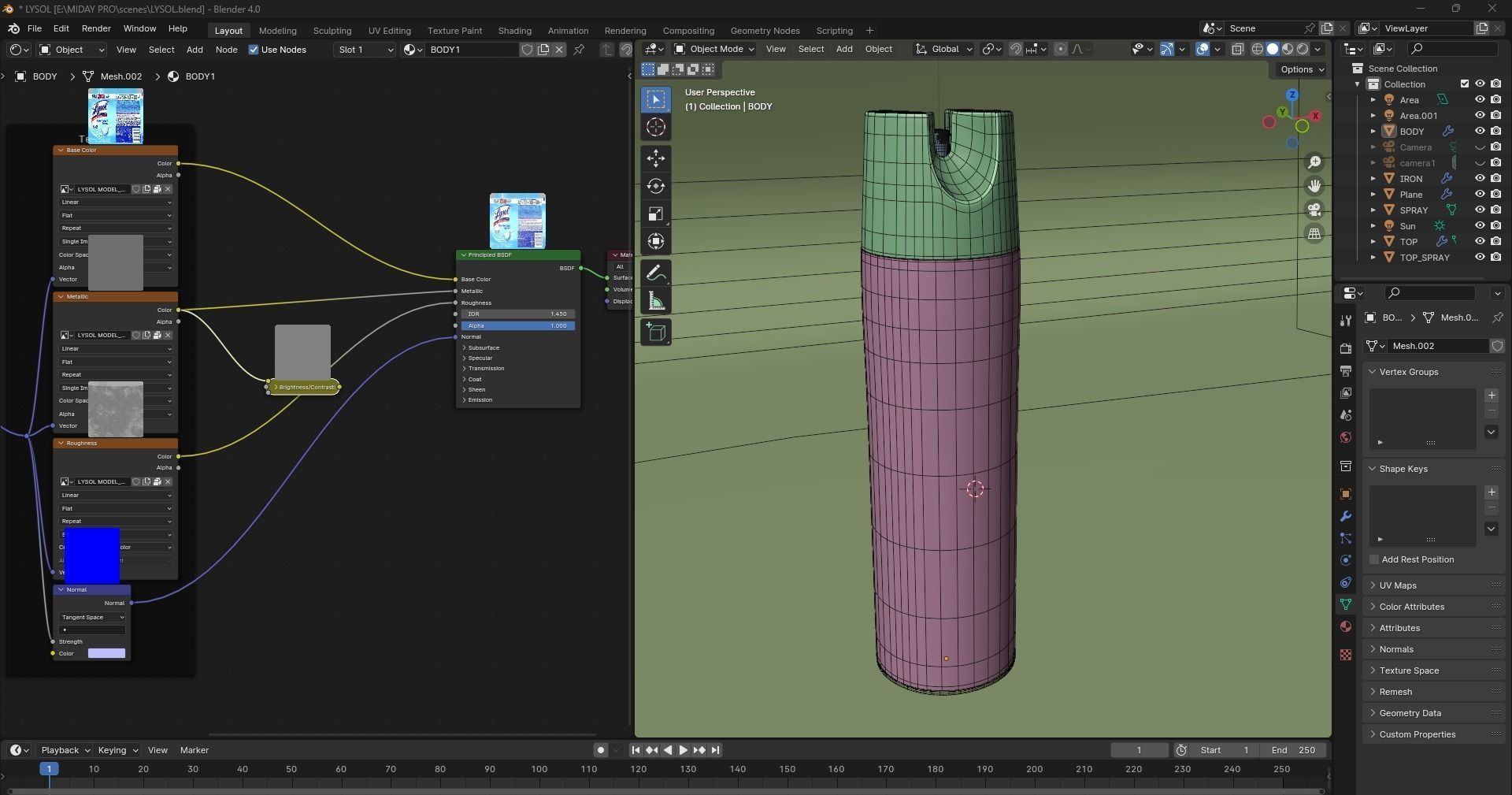Unlink the BODY1 material with X icon
Image resolution: width=1512 pixels, height=795 pixels.
559,50
